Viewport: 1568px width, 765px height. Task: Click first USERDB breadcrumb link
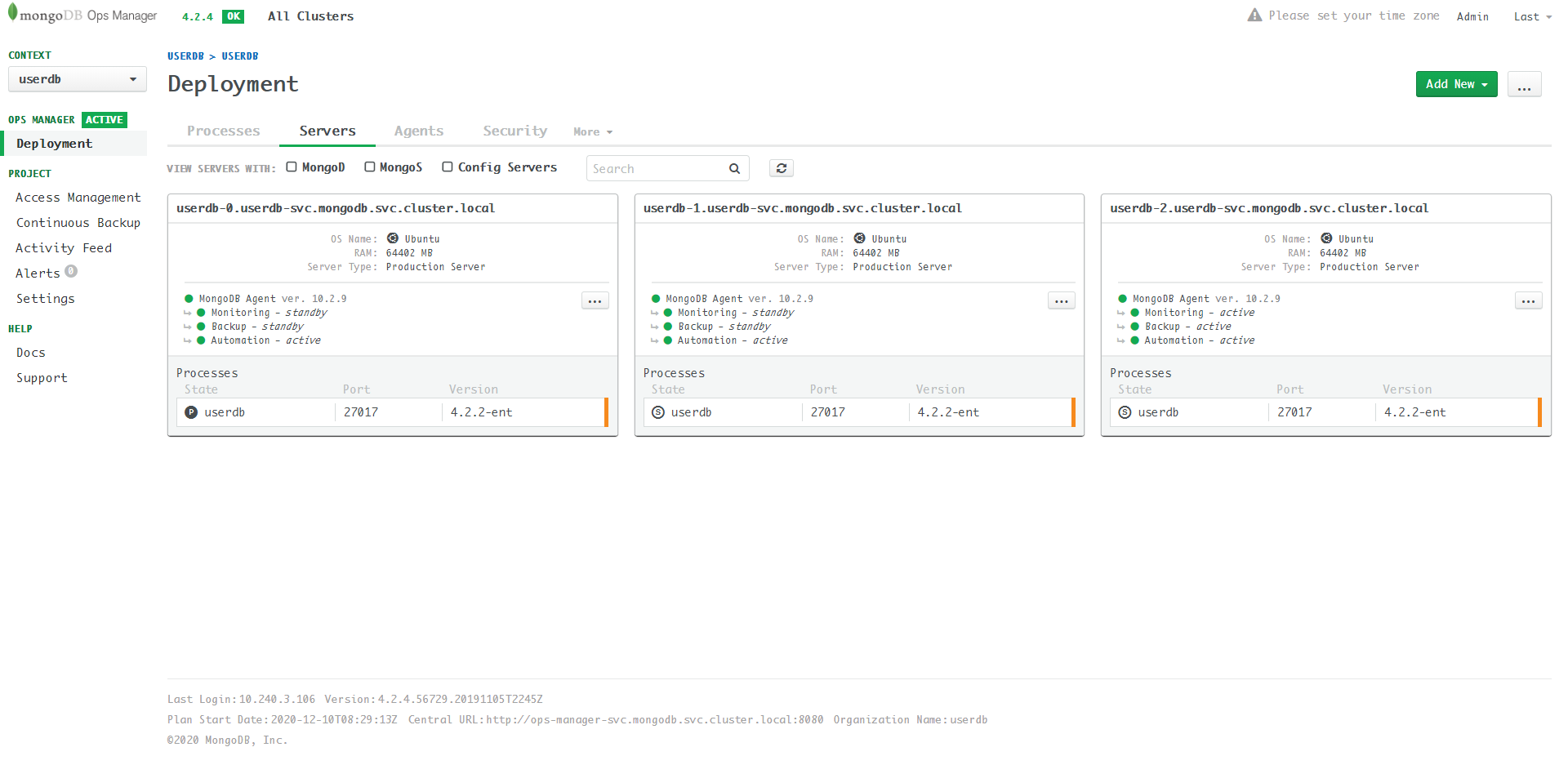pos(185,56)
